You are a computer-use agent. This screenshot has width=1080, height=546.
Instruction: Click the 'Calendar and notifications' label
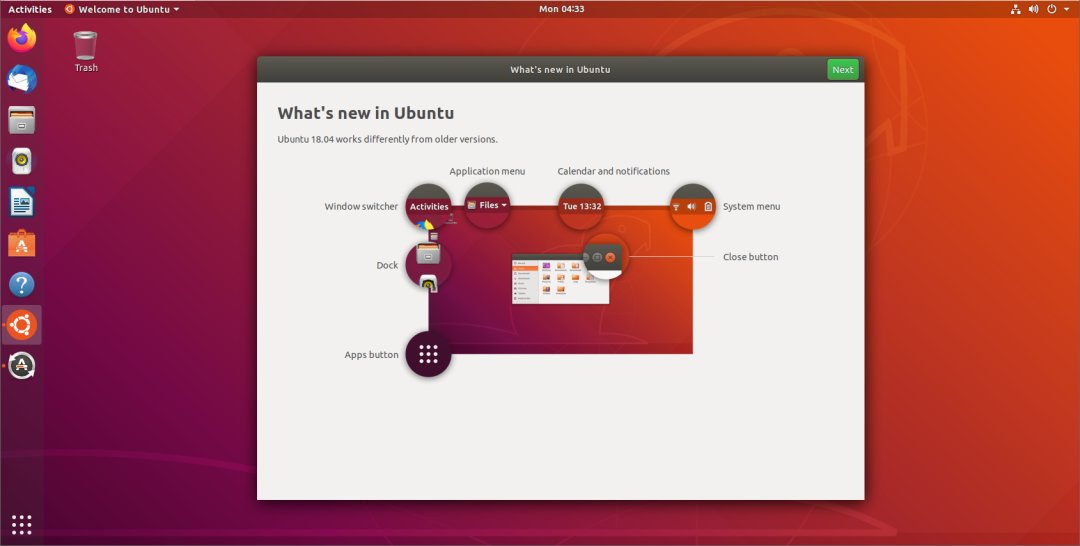613,171
